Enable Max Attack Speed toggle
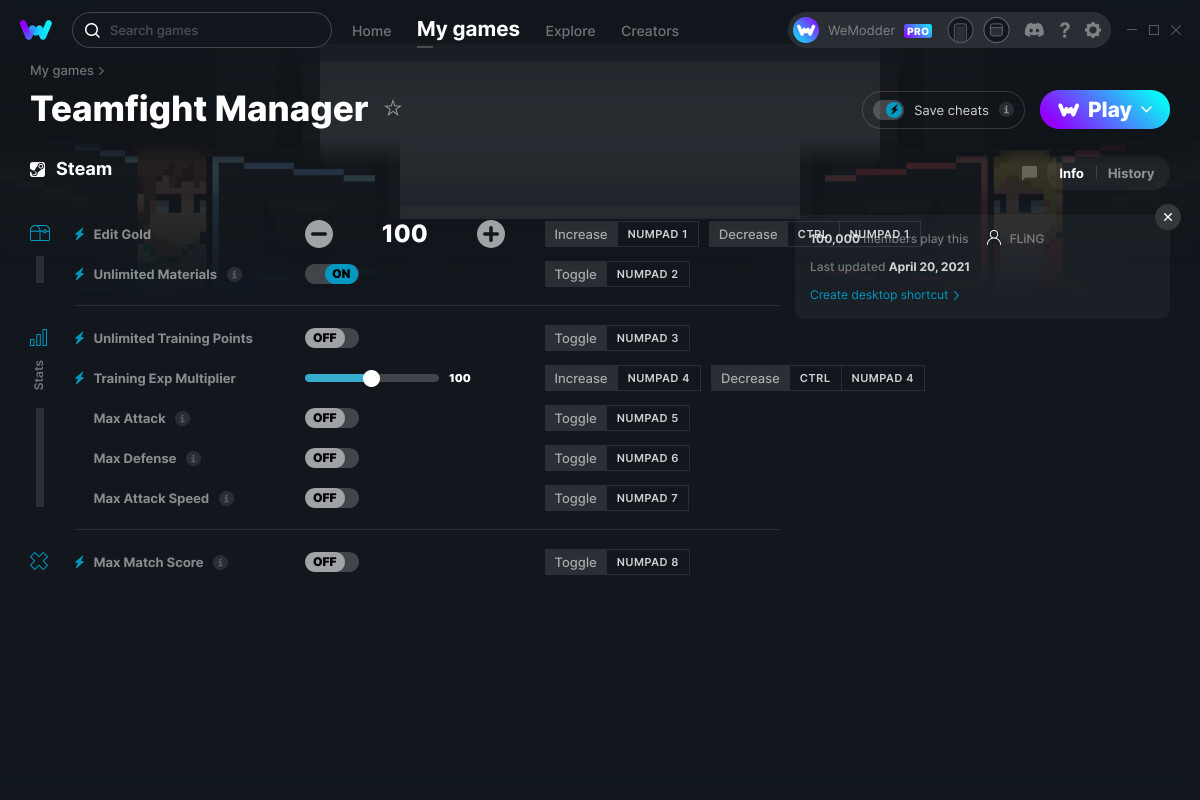1200x800 pixels. coord(332,498)
